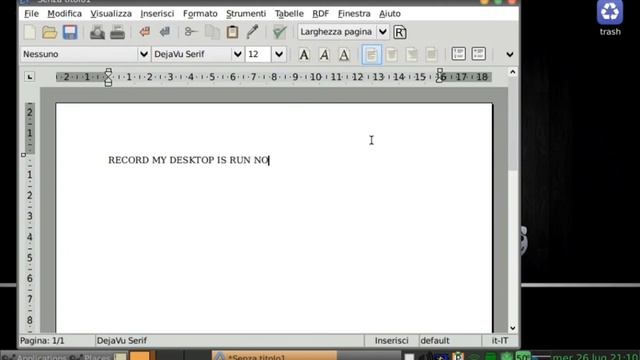Open the File menu
640x360 pixels.
(x=31, y=13)
